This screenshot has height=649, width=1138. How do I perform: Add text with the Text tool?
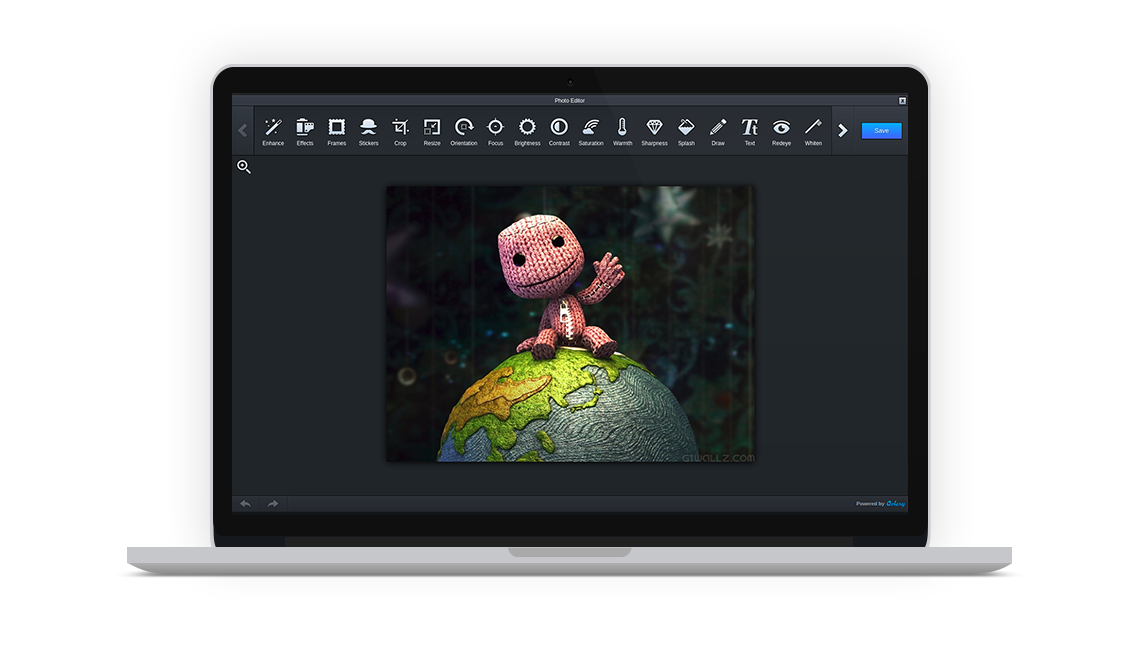click(x=749, y=128)
